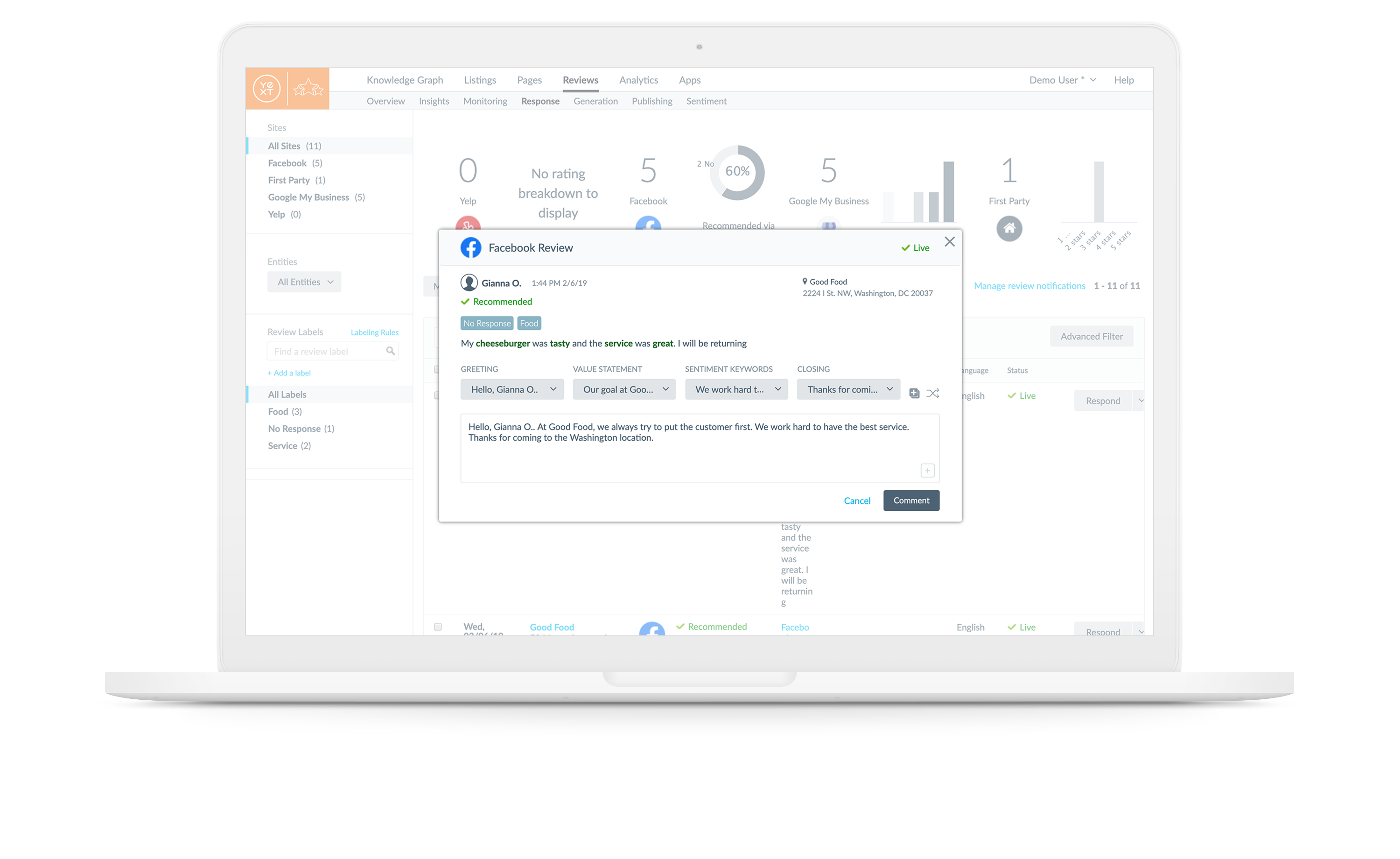Viewport: 1400px width, 859px height.
Task: Expand the Closing dropdown
Action: click(848, 389)
